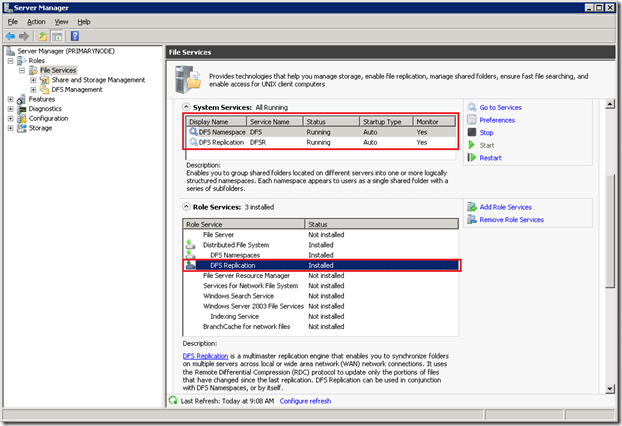Open the DFS Replication description hyperlink
Screen dimensions: 622x426
tap(205, 356)
